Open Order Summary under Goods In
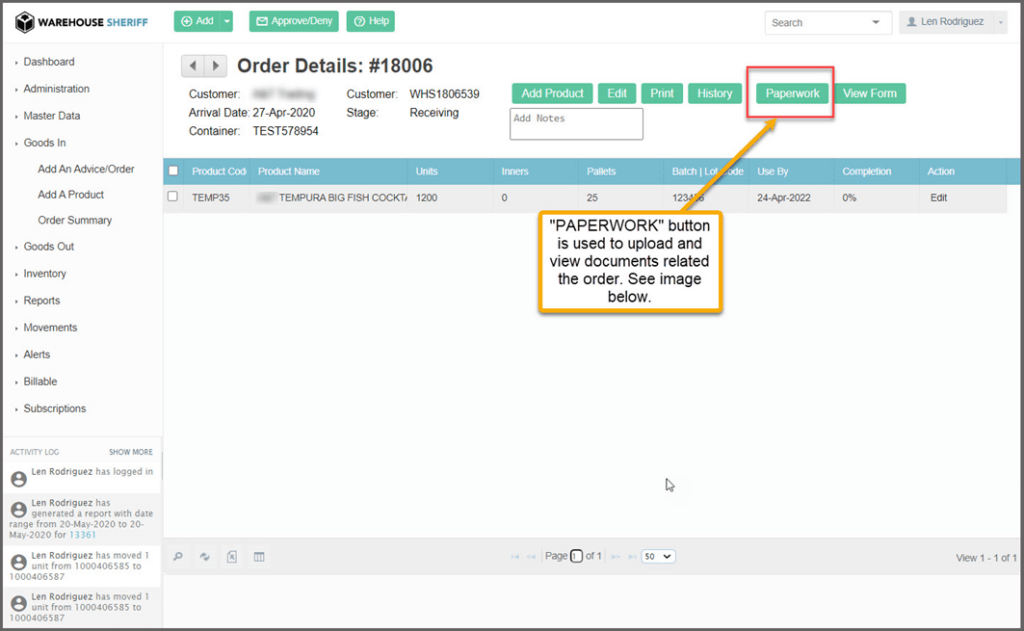1024x631 pixels. (75, 220)
